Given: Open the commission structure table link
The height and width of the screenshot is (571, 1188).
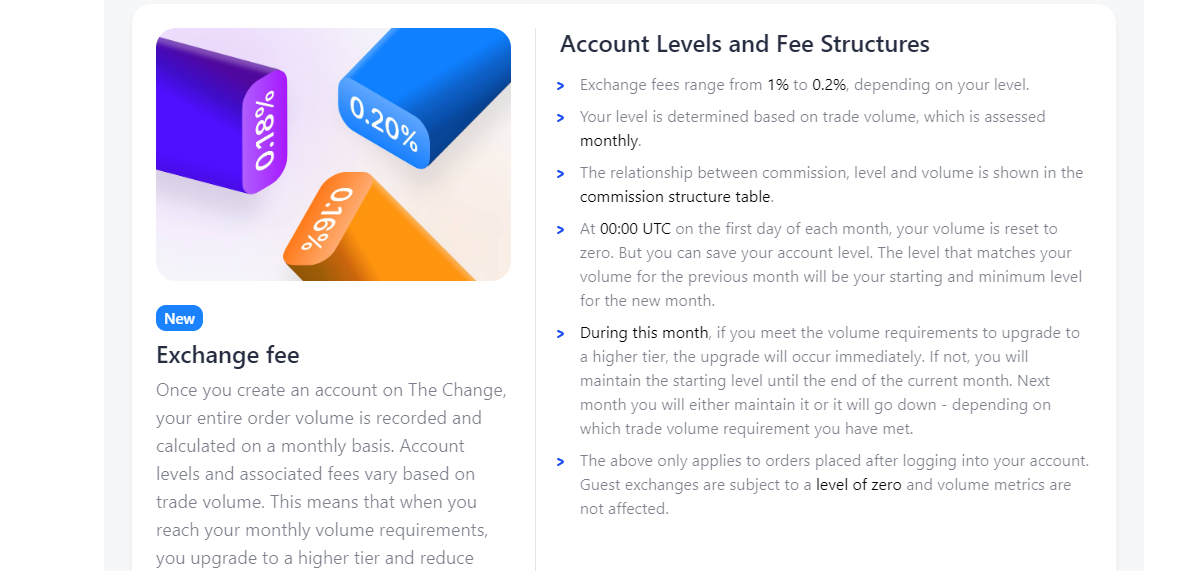Looking at the screenshot, I should click(x=675, y=197).
